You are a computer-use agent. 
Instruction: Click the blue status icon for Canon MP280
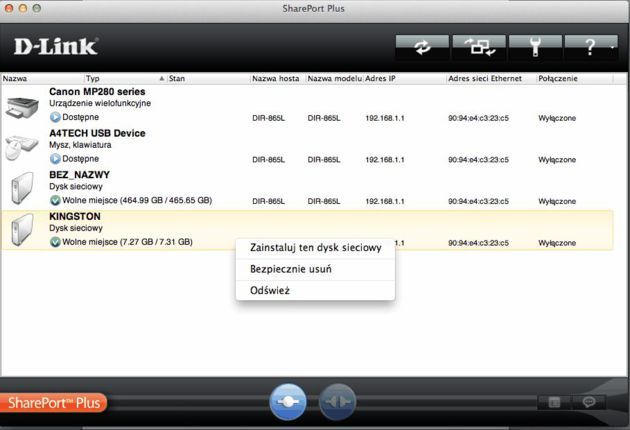pos(55,117)
